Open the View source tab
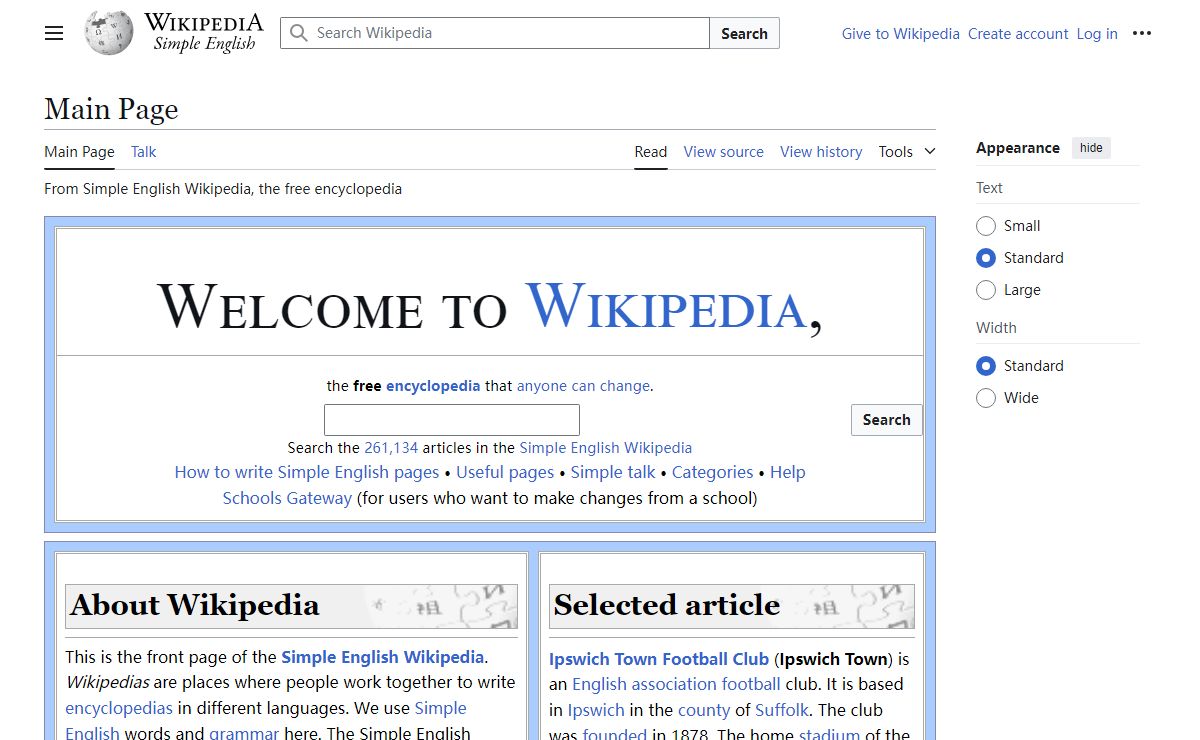The width and height of the screenshot is (1200, 740). tap(723, 152)
